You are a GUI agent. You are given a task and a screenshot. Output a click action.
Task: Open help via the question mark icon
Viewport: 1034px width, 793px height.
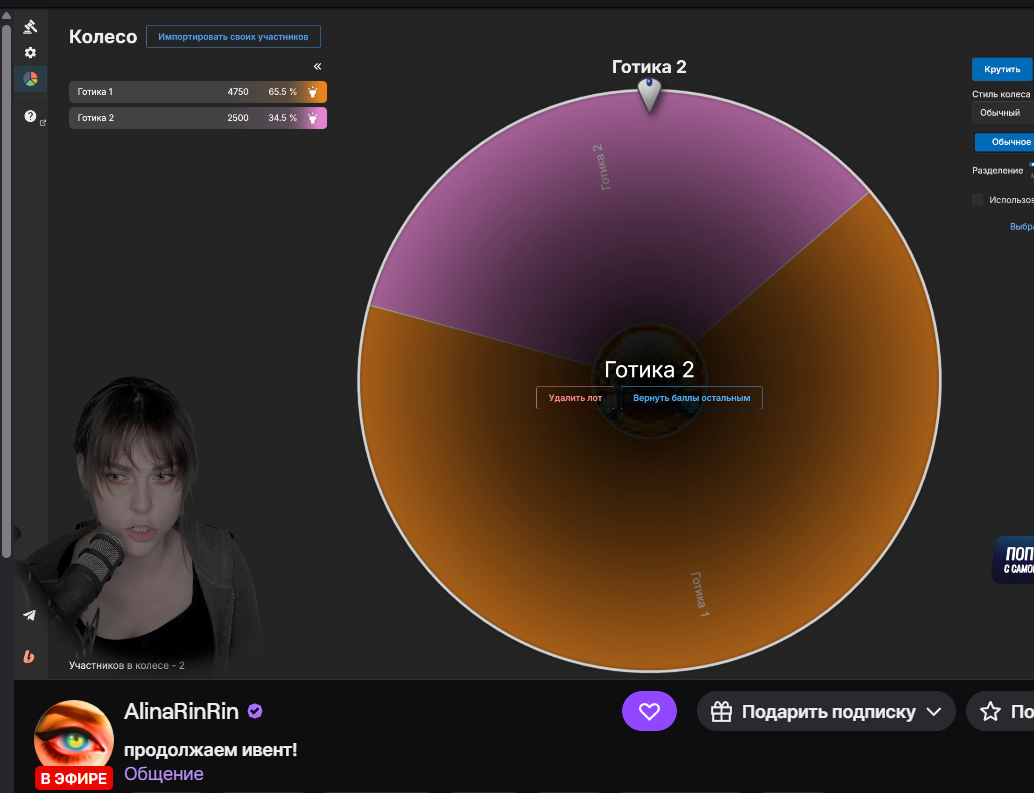[30, 116]
